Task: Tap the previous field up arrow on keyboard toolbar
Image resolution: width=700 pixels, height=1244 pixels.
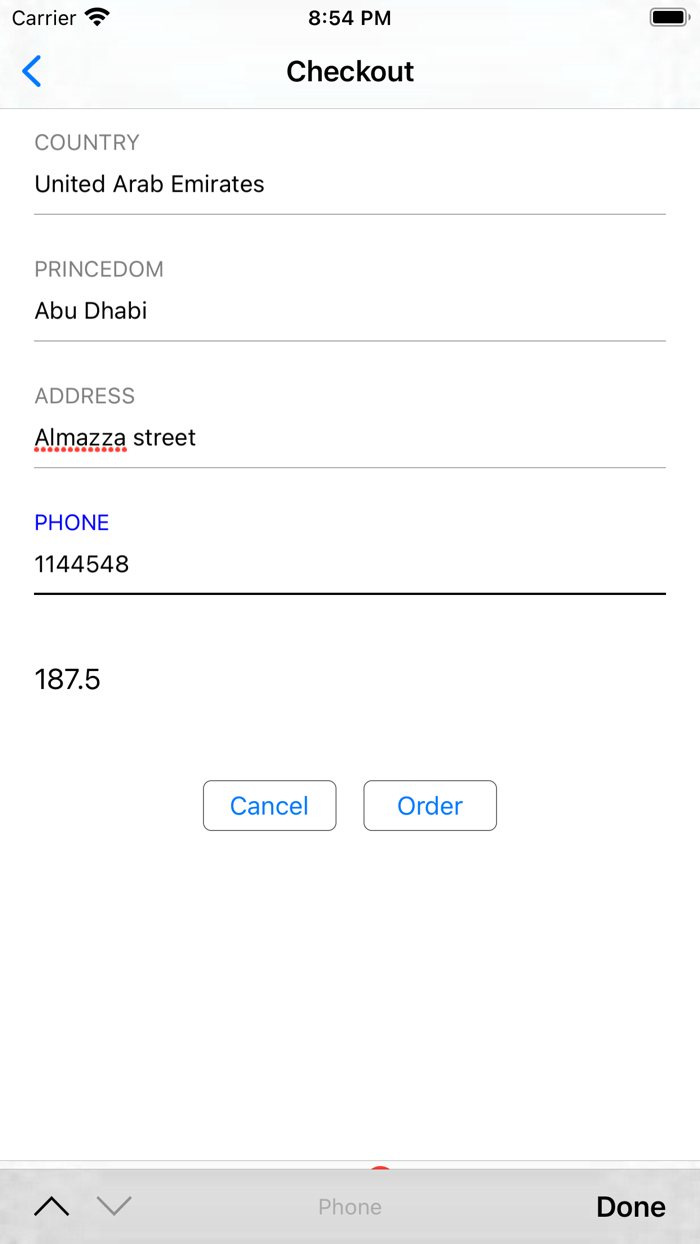Action: 52,1206
